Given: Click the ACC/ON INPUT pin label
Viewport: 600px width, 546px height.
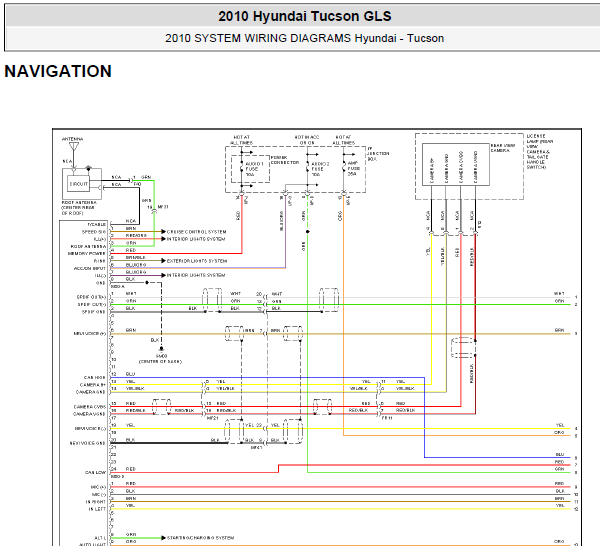Looking at the screenshot, I should point(90,268).
